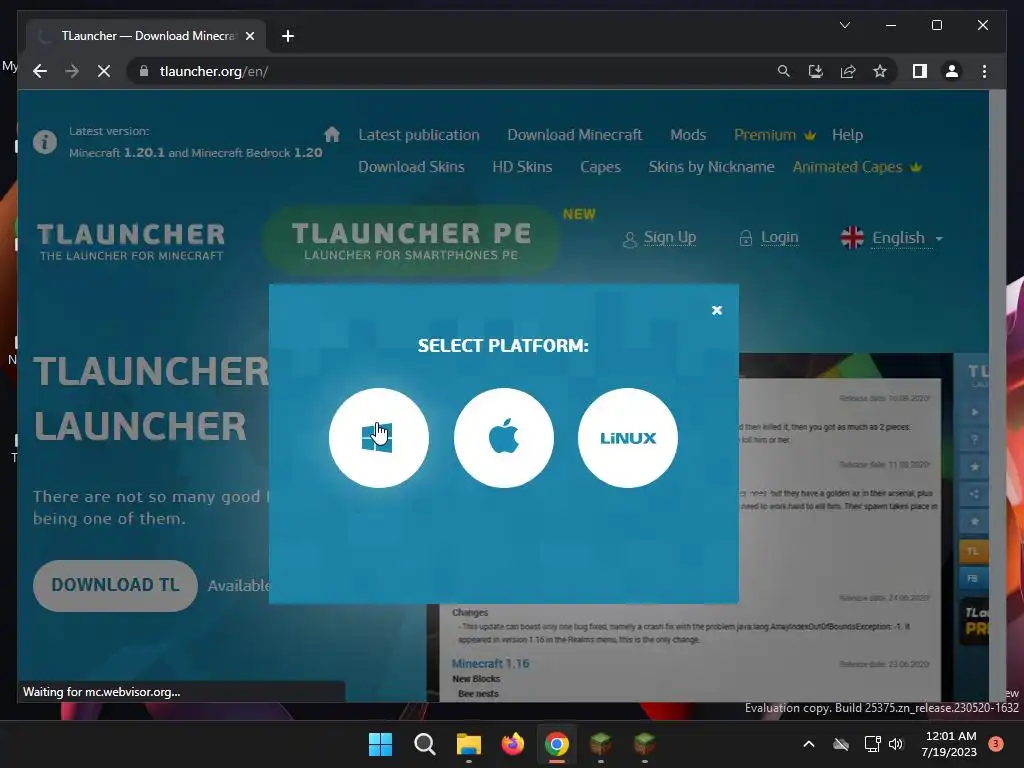Open the Mods menu item
The height and width of the screenshot is (768, 1024).
click(x=688, y=135)
